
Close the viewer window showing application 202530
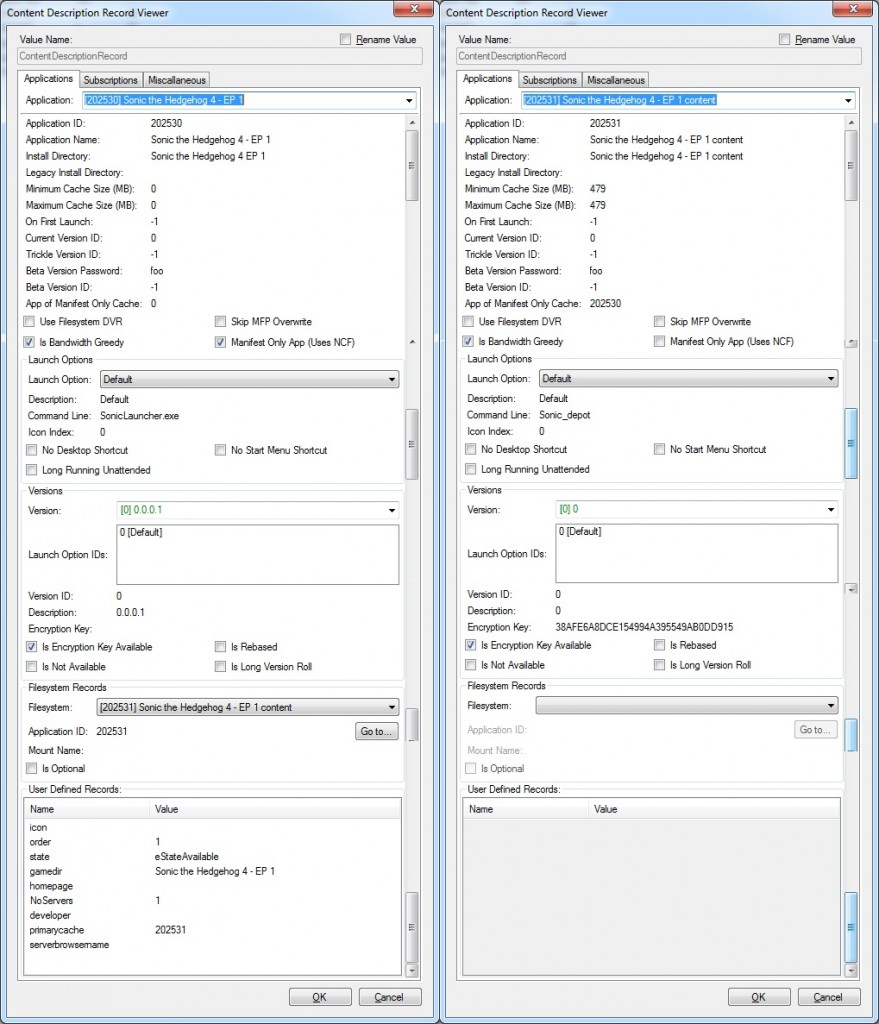pyautogui.click(x=405, y=11)
